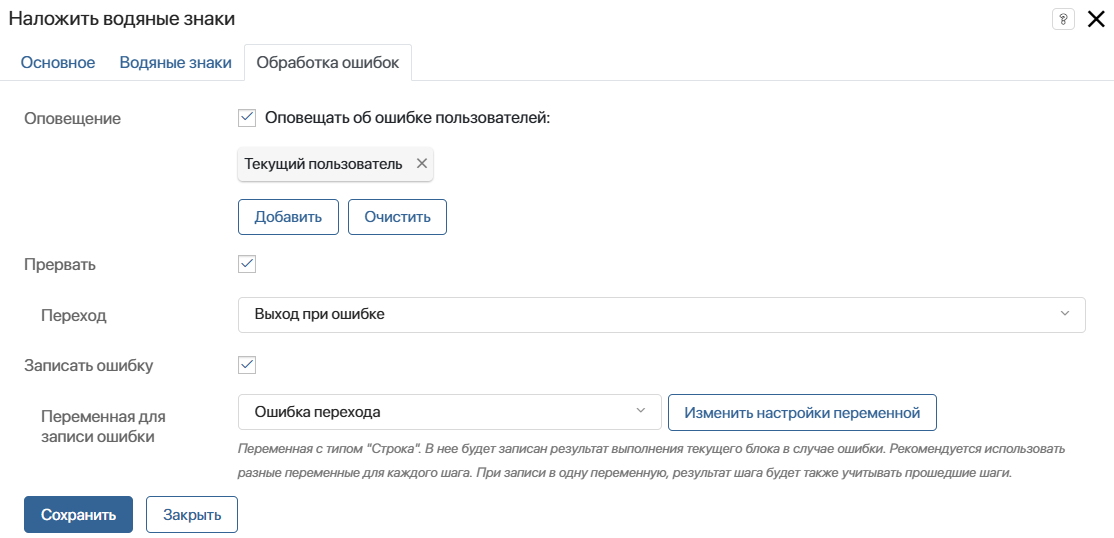1114x538 pixels.
Task: Disable the 'Записать ошибку' checkbox
Action: [x=247, y=365]
